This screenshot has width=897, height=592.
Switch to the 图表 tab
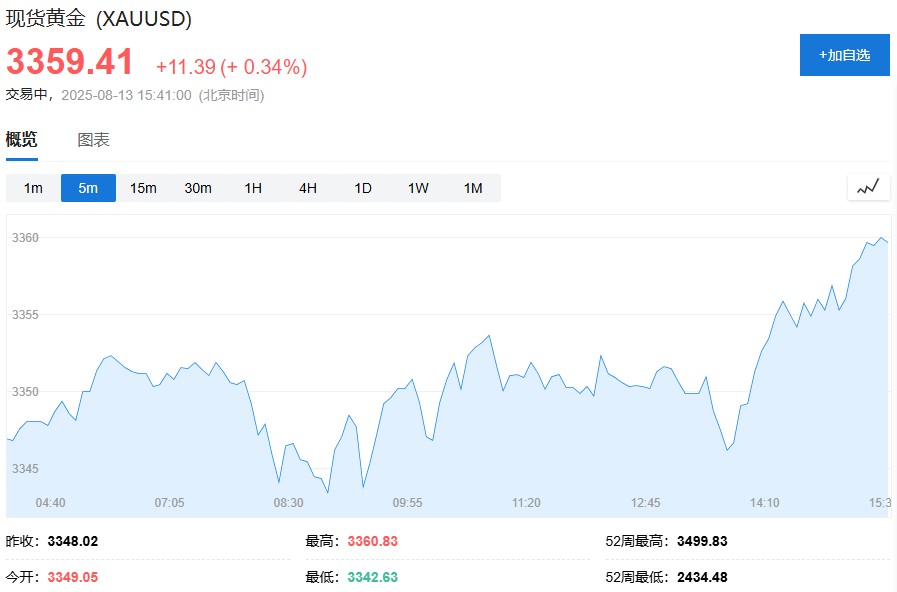pyautogui.click(x=93, y=140)
